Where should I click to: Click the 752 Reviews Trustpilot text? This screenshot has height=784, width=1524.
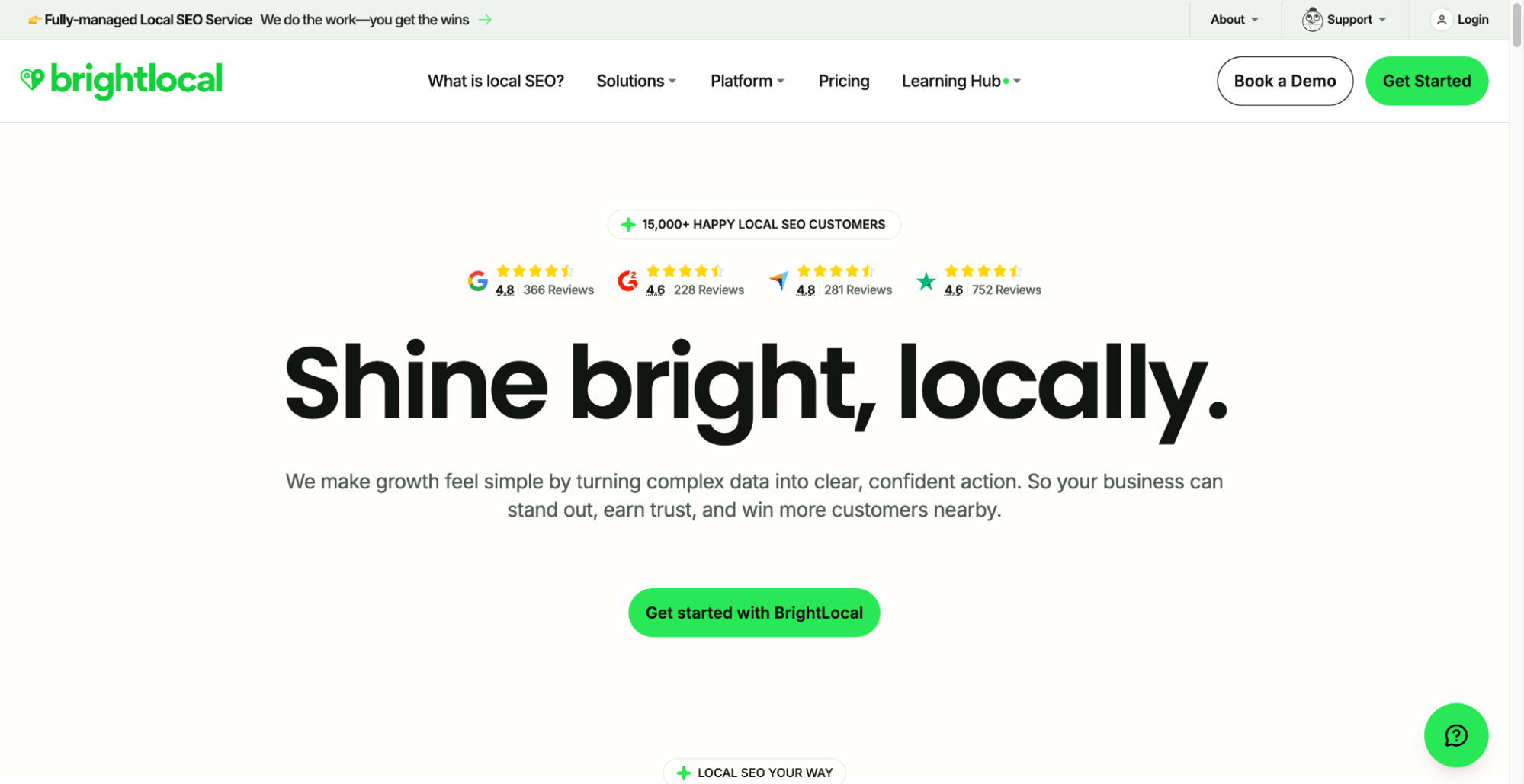click(x=1006, y=290)
